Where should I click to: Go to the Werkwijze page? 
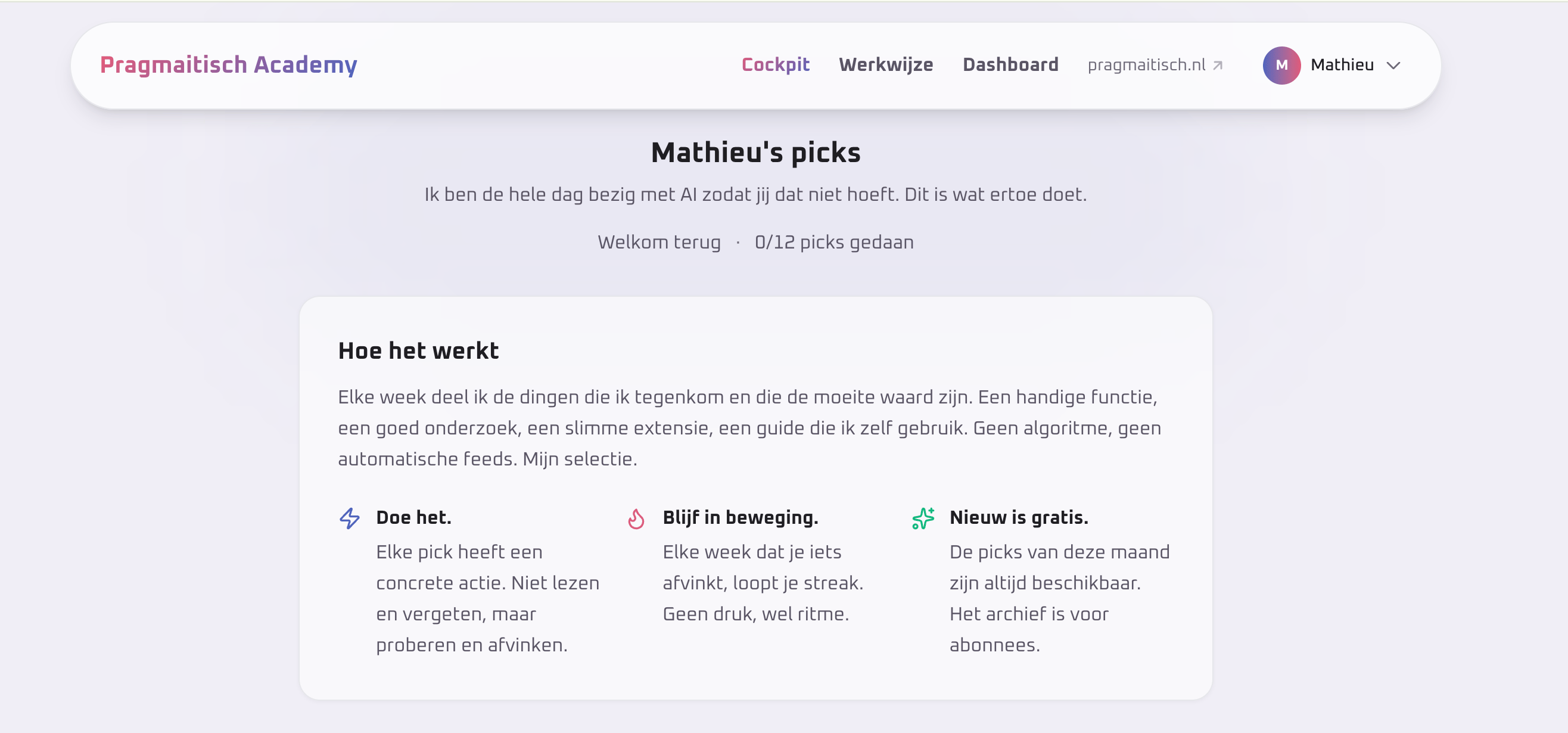(x=885, y=65)
